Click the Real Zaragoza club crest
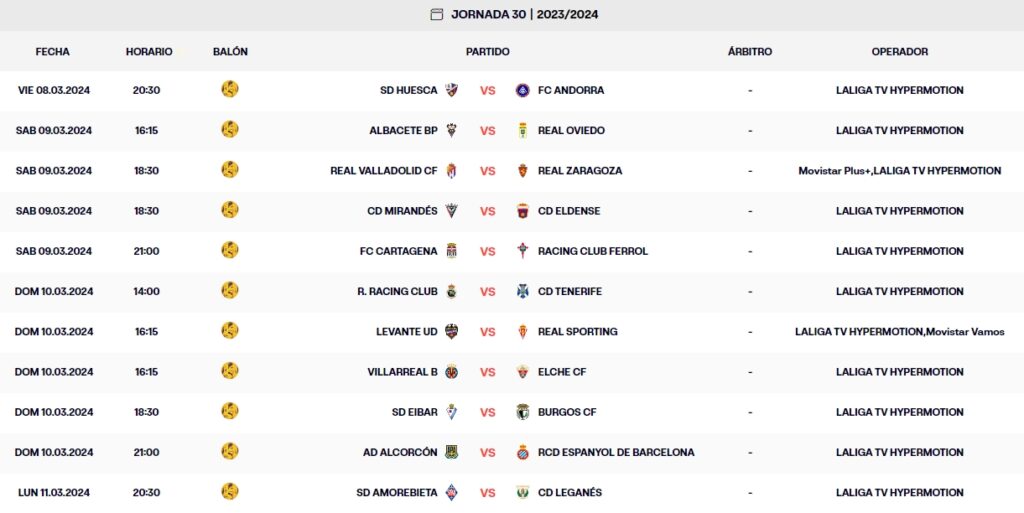1024x513 pixels. click(x=522, y=171)
